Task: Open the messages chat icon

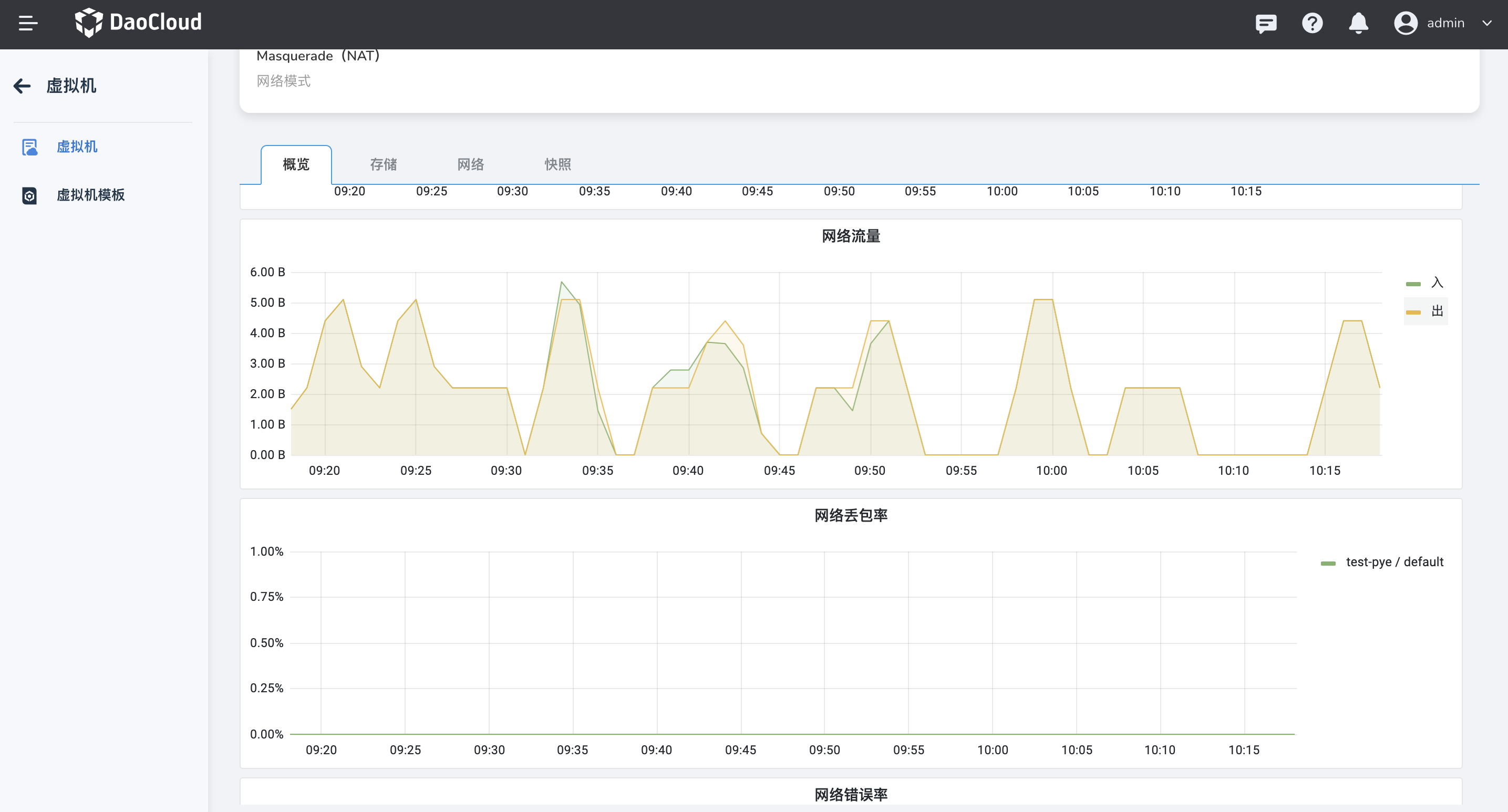Action: (x=1266, y=24)
